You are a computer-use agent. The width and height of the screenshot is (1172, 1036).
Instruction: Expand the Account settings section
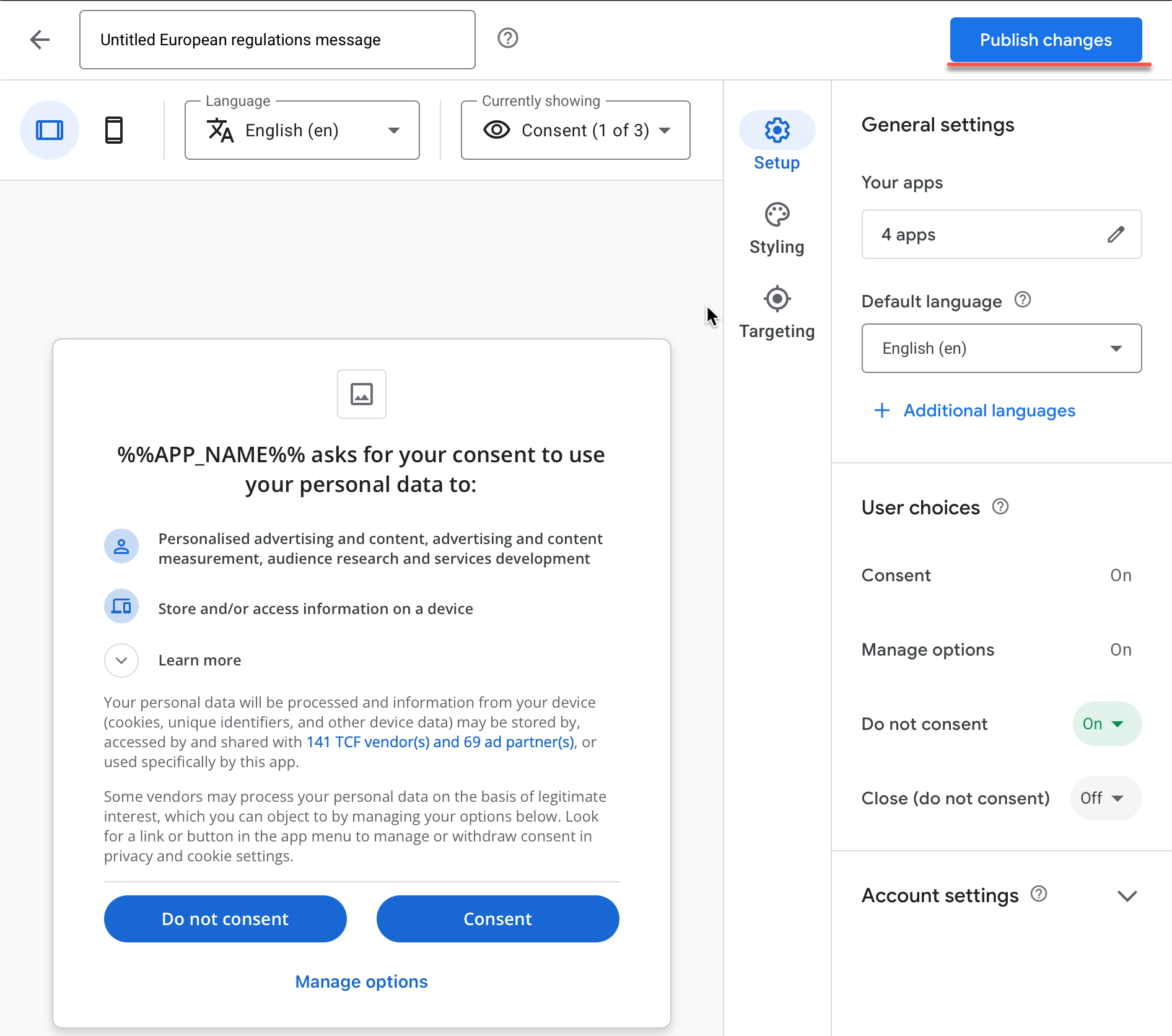tap(1127, 895)
